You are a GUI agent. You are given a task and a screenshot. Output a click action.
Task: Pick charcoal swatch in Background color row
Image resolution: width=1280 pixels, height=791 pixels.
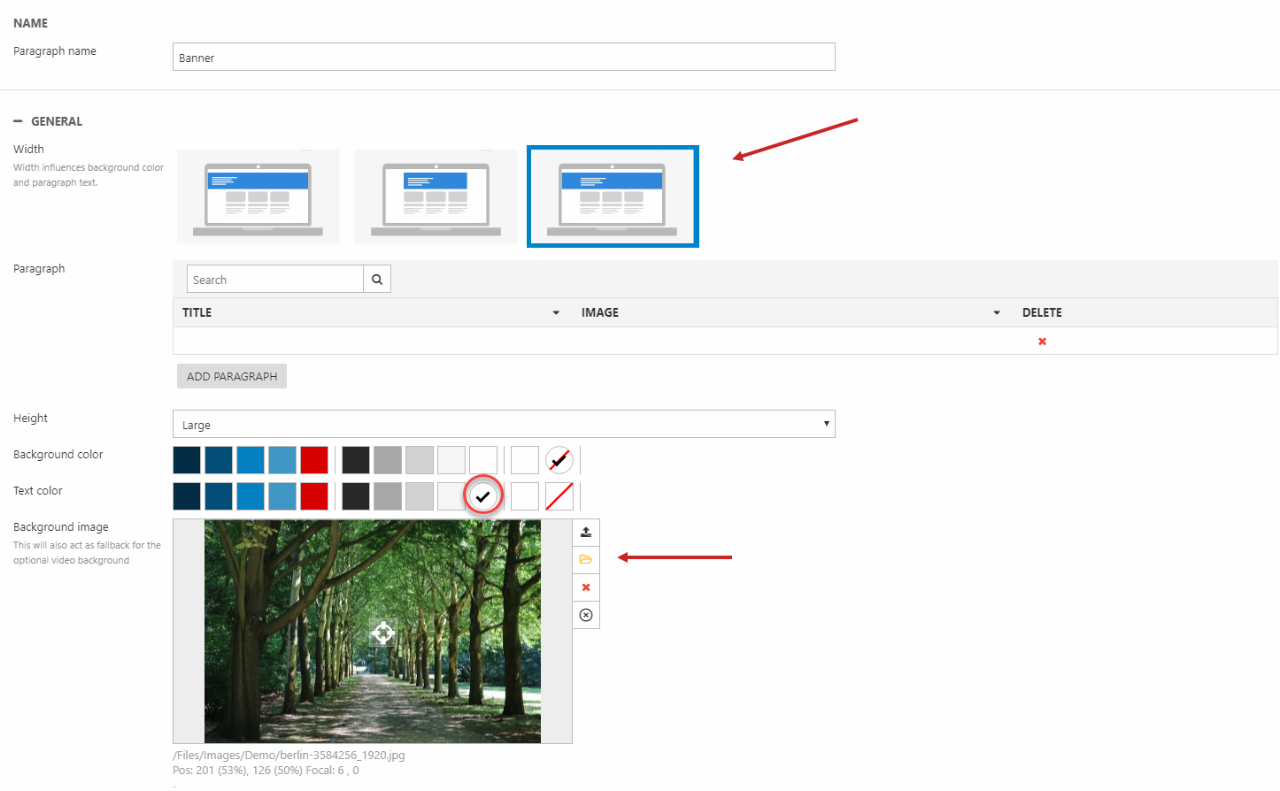click(356, 460)
